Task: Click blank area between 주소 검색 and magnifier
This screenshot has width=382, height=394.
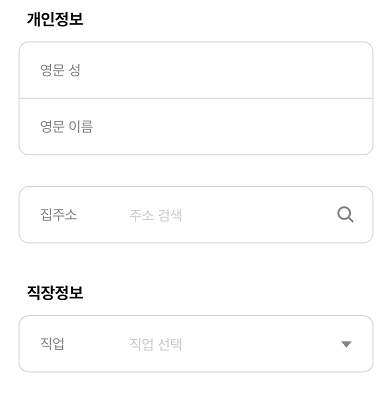Action: coord(258,215)
